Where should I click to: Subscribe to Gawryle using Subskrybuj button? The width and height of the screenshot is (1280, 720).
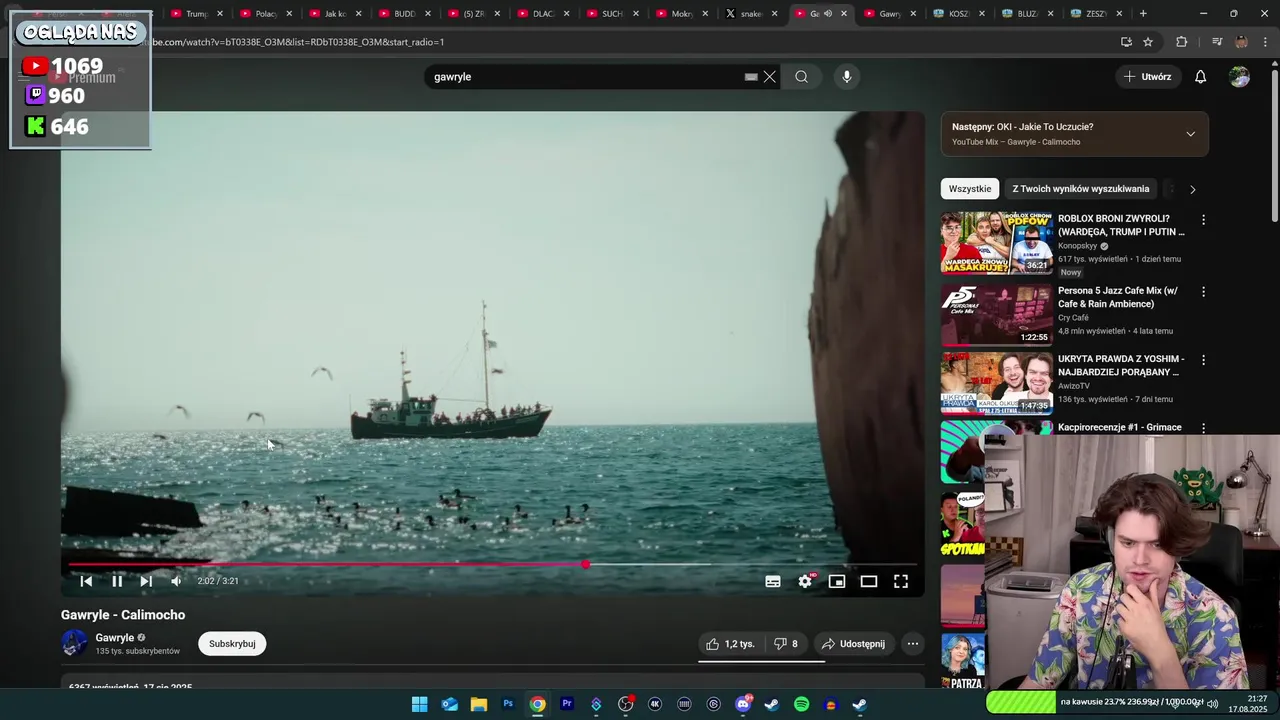coord(232,644)
